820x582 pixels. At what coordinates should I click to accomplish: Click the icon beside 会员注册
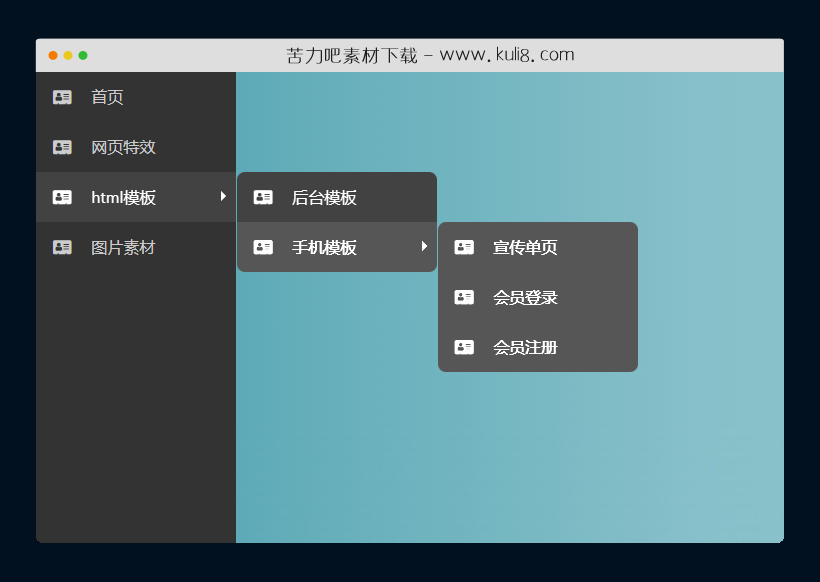[464, 347]
